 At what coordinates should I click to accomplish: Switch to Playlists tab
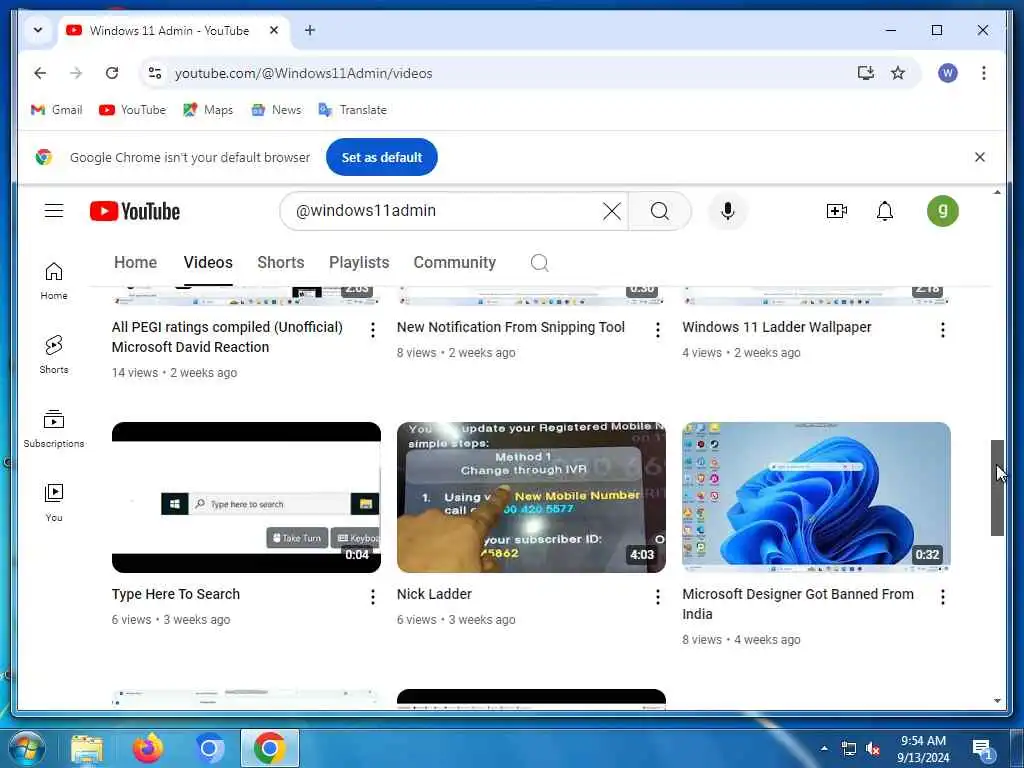(359, 263)
